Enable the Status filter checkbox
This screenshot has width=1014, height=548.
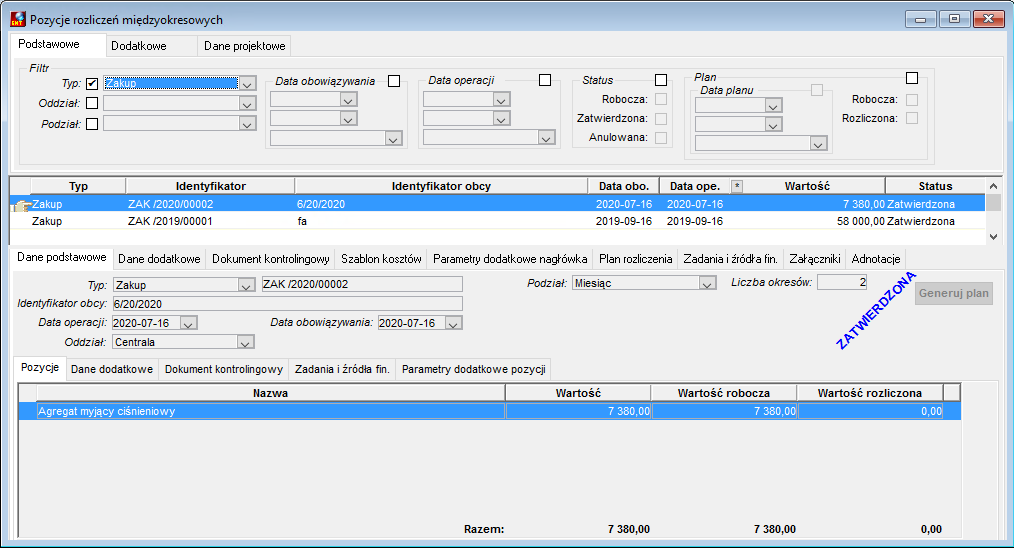tap(661, 80)
